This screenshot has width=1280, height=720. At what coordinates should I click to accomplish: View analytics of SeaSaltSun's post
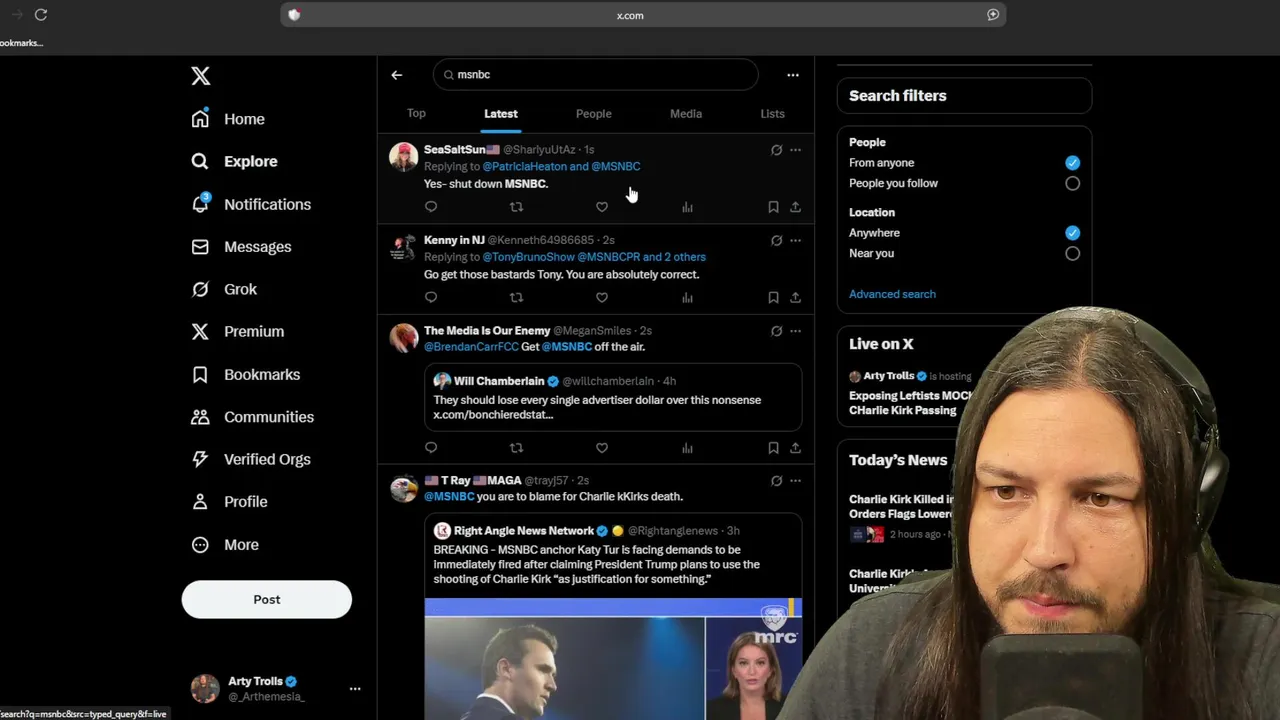point(687,207)
